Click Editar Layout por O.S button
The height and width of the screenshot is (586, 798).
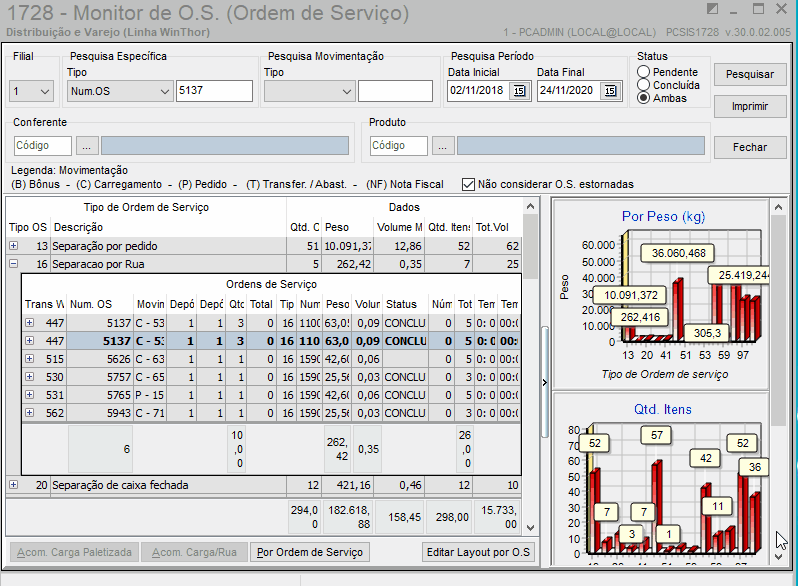click(478, 552)
